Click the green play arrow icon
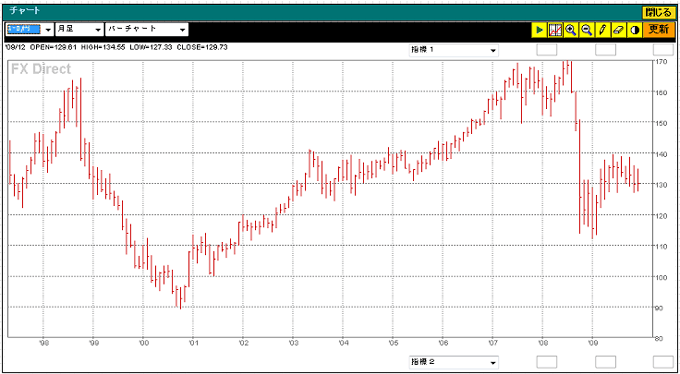Screen dimensions: 680x374 click(x=539, y=30)
